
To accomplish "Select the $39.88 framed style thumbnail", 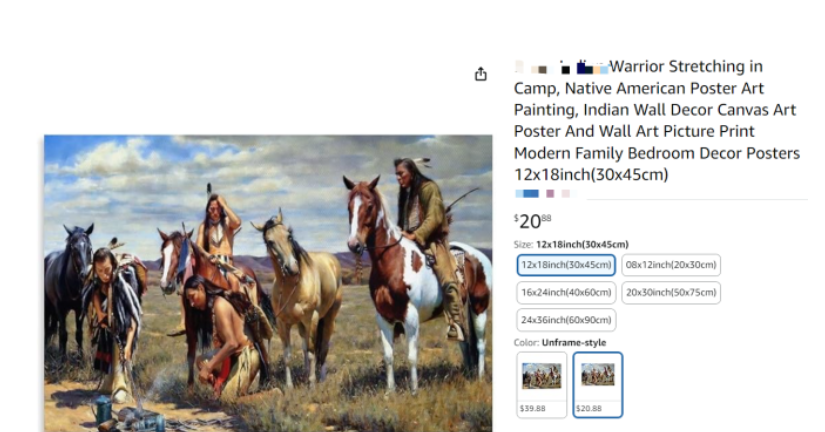I will pyautogui.click(x=541, y=385).
